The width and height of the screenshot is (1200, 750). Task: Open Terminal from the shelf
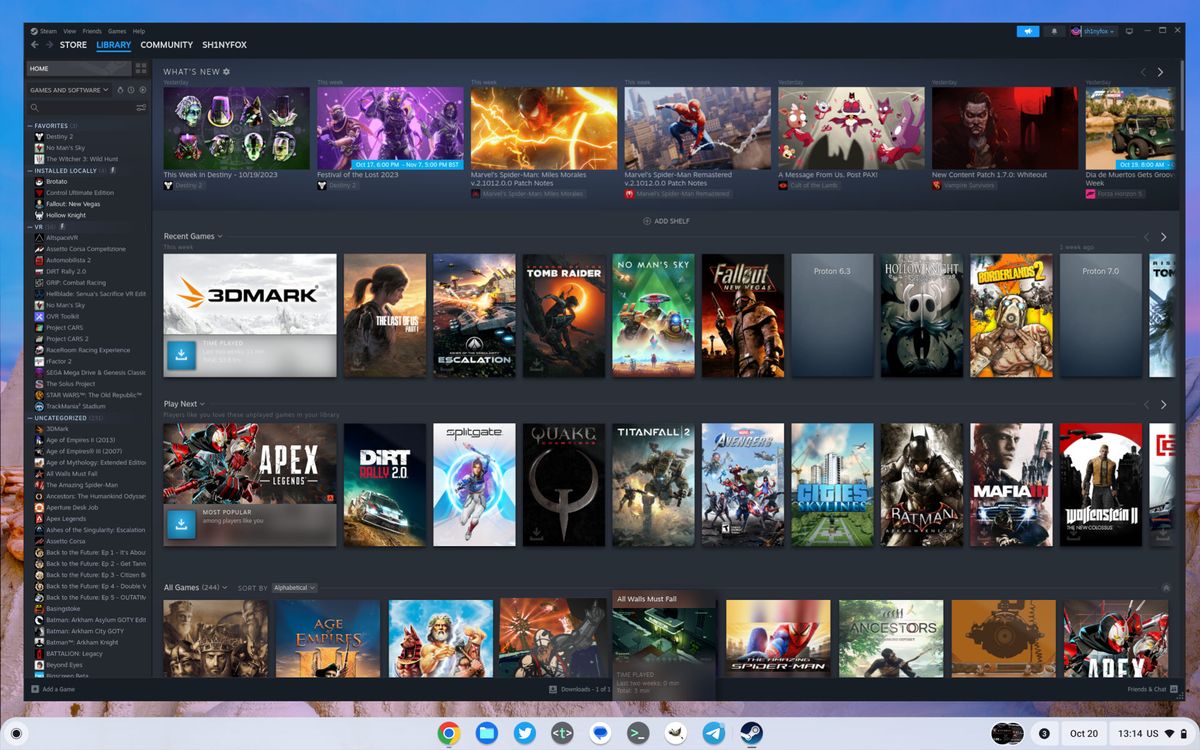(x=638, y=733)
